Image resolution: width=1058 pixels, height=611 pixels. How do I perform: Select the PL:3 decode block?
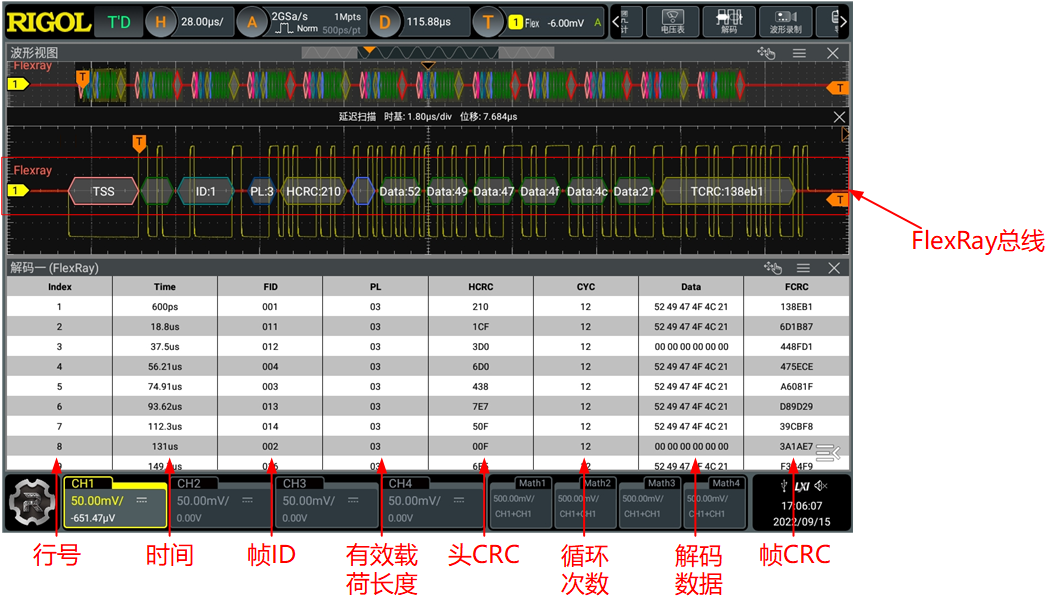tap(262, 192)
